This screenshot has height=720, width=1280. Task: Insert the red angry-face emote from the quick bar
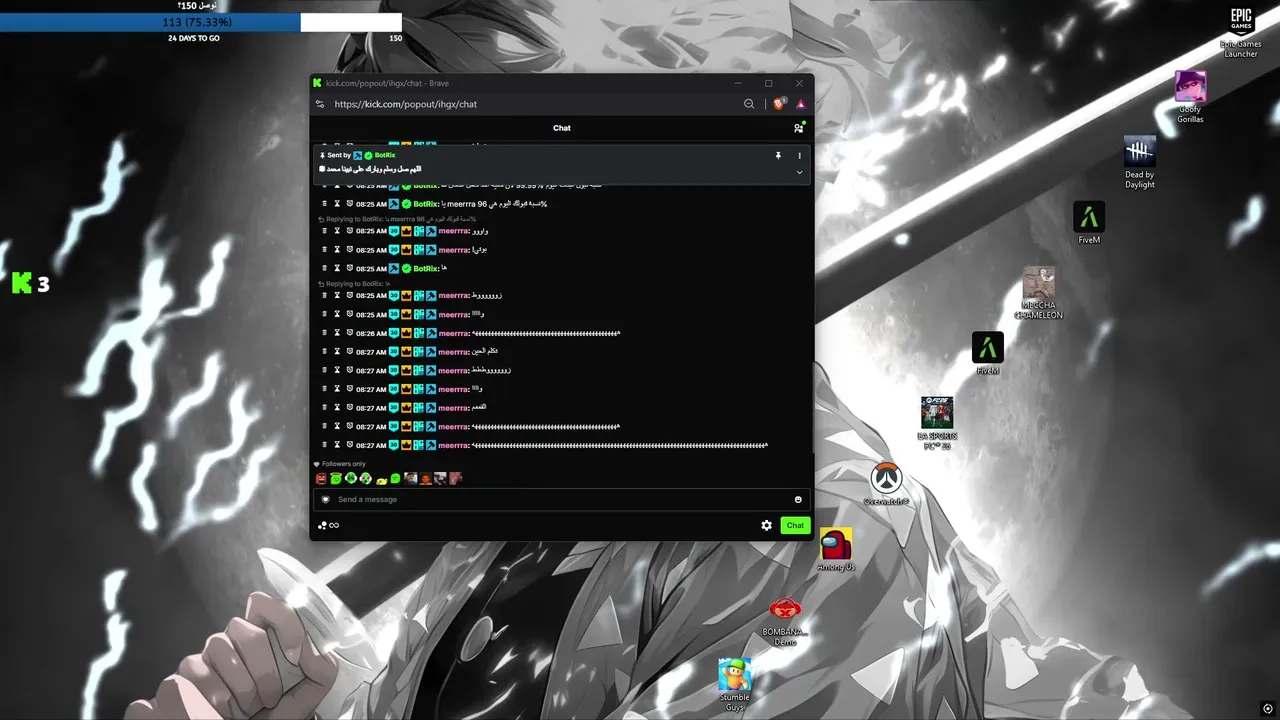[321, 479]
